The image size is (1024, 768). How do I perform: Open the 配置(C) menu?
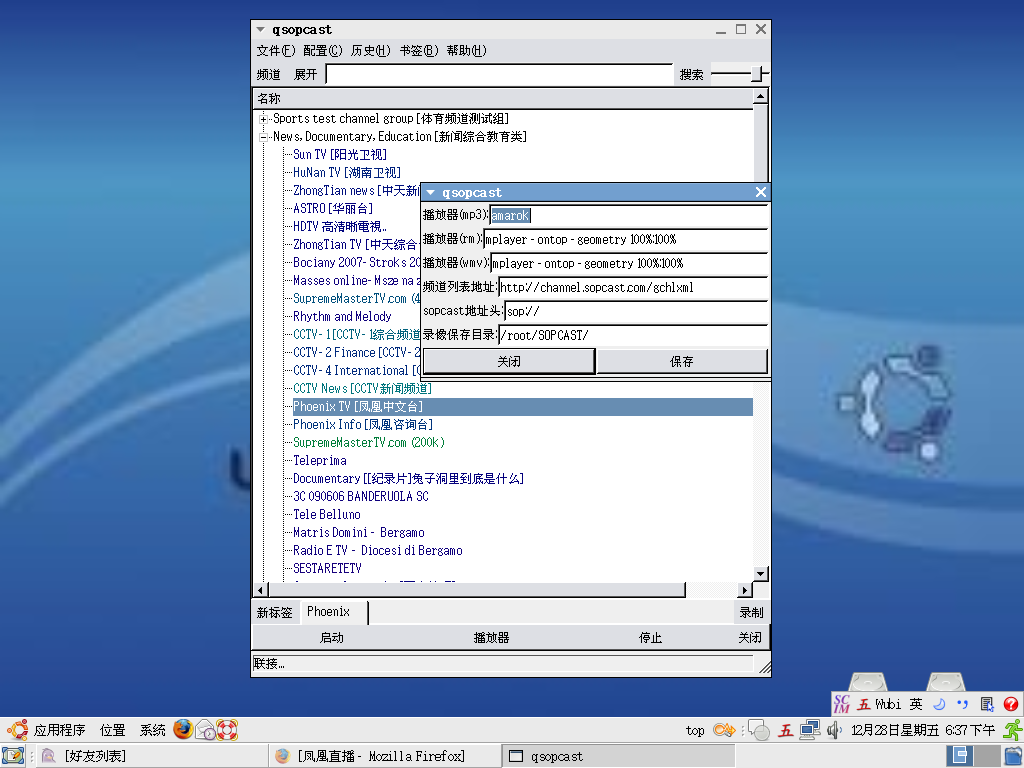pos(323,51)
